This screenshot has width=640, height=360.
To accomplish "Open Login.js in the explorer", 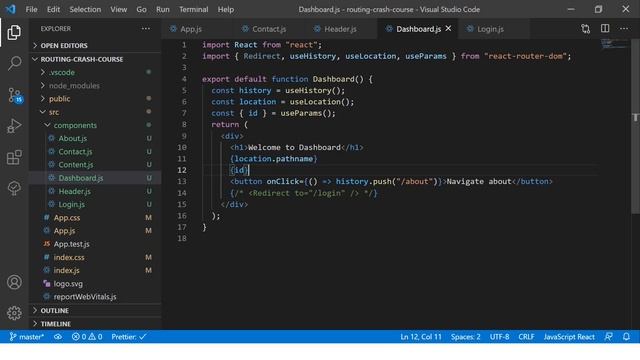I will (x=95, y=204).
